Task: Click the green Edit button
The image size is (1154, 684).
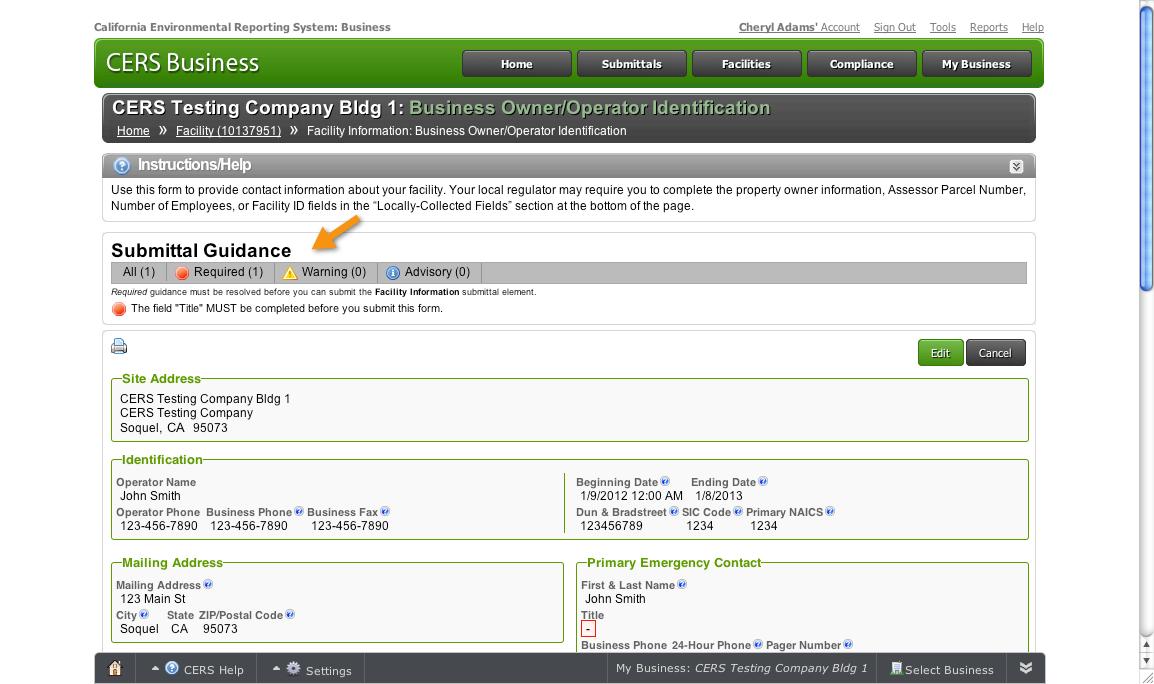Action: pyautogui.click(x=941, y=353)
